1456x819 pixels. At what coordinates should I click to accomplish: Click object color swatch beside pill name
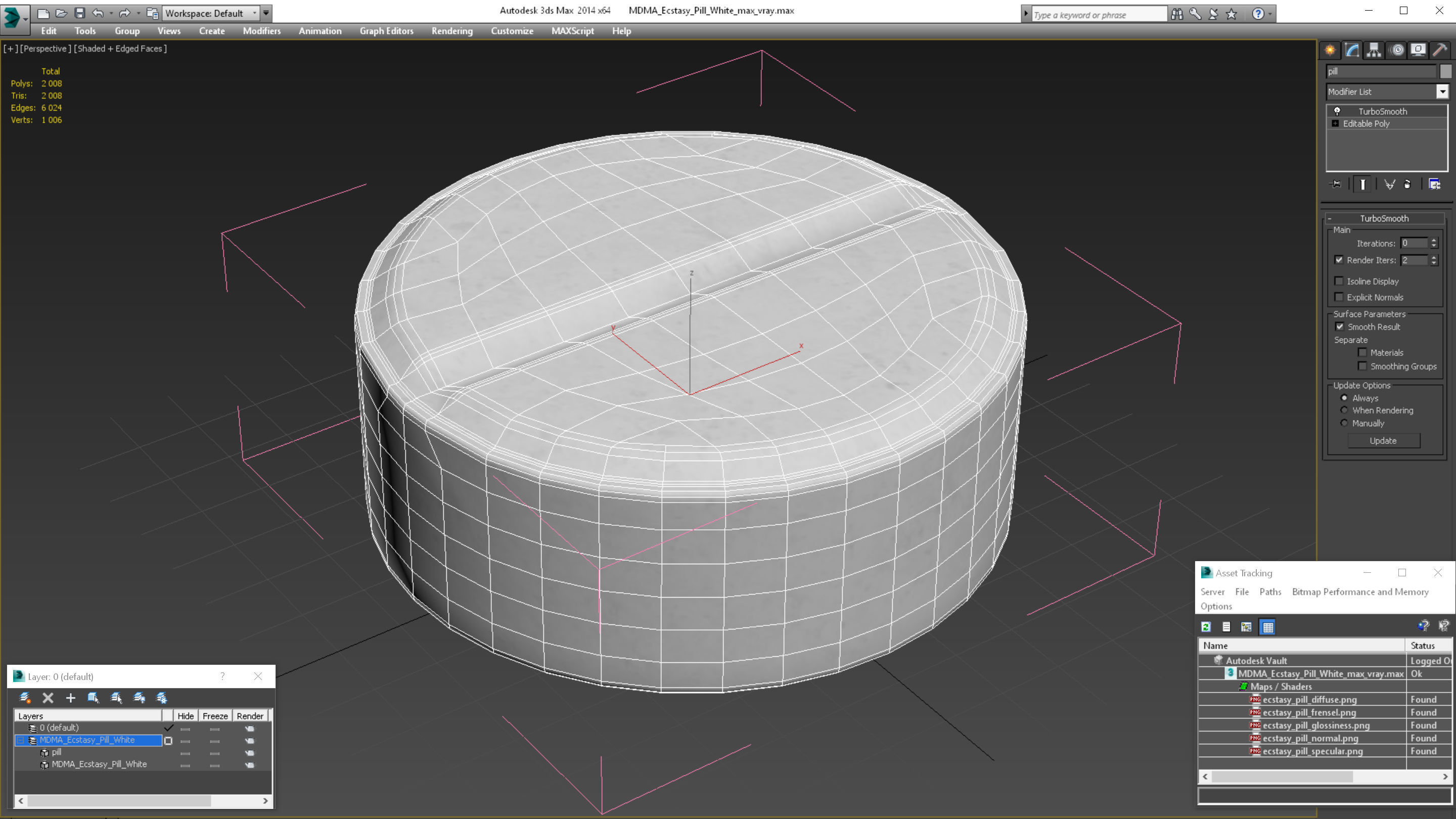[1445, 71]
